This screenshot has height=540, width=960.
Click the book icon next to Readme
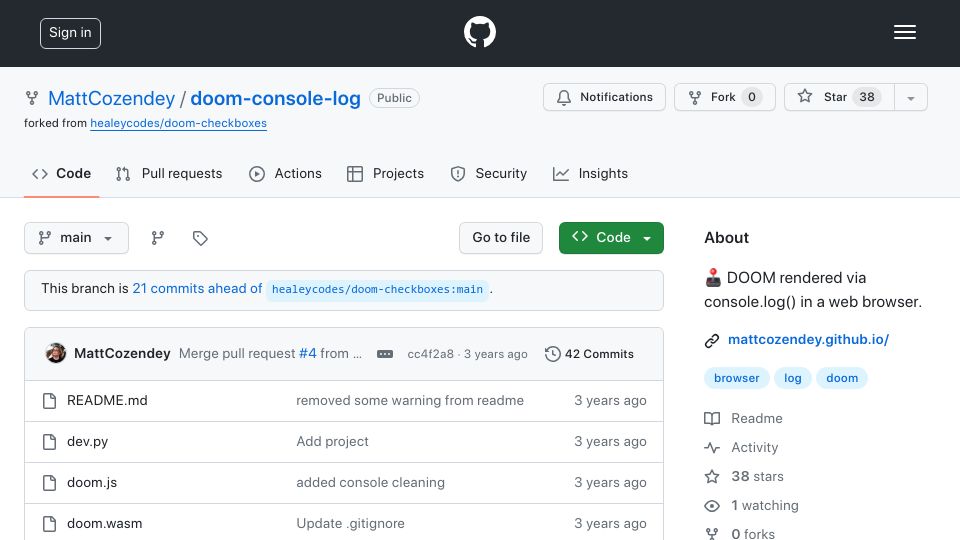pyautogui.click(x=711, y=418)
